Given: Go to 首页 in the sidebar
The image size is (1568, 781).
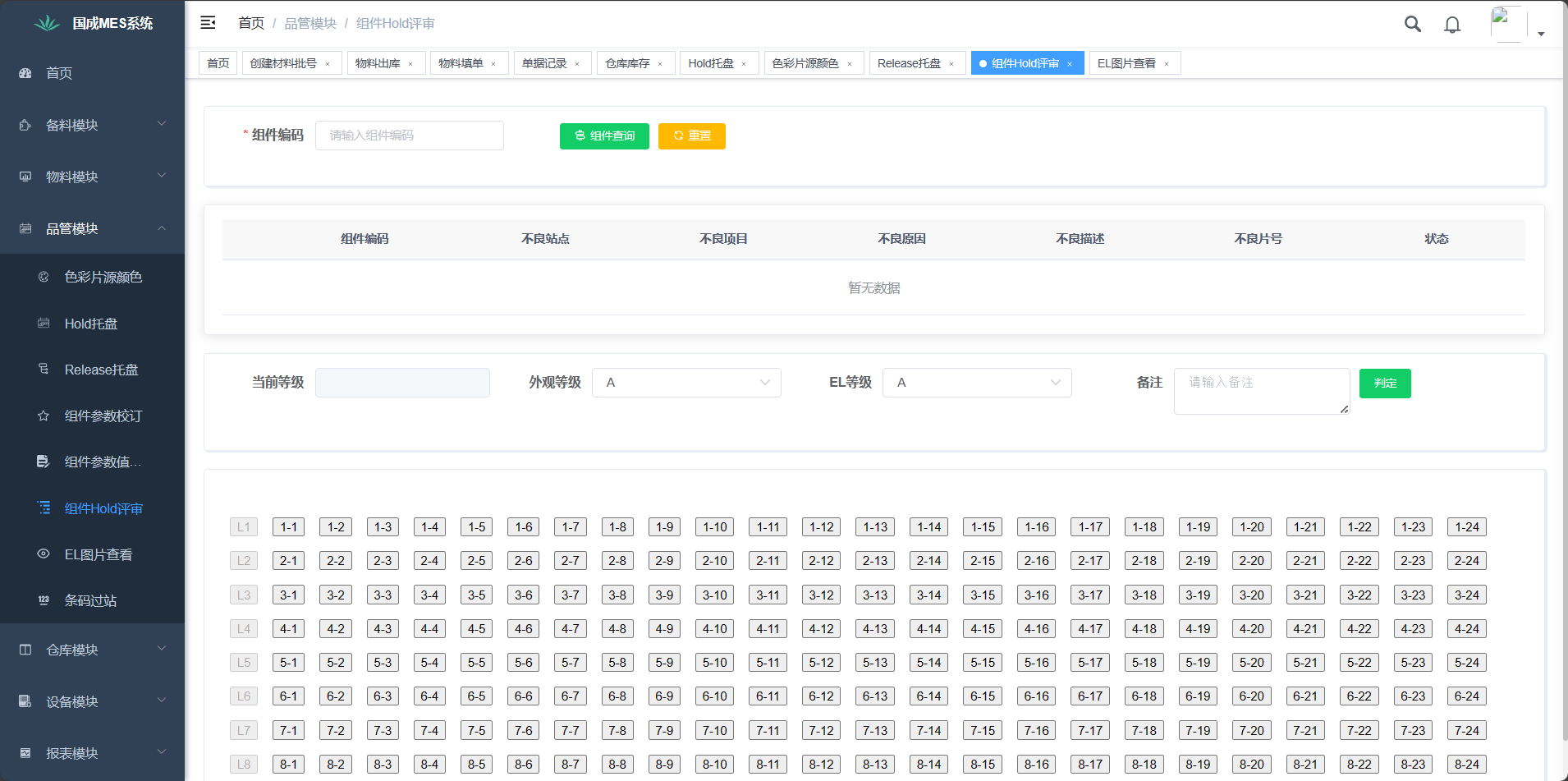Looking at the screenshot, I should pos(92,73).
